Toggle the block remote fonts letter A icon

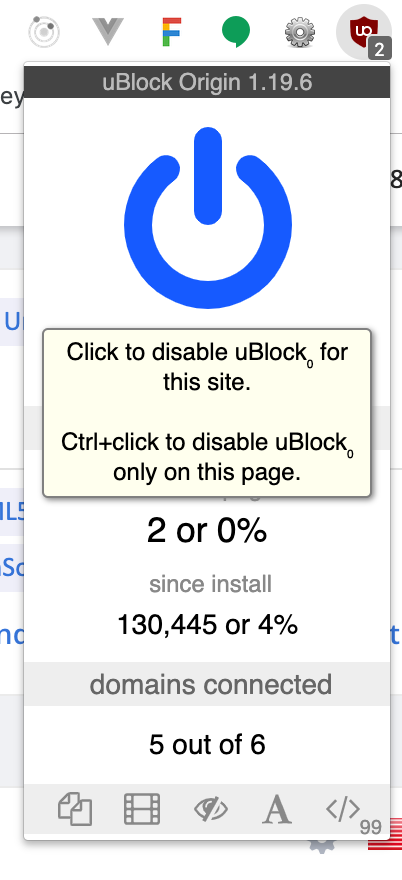tap(277, 809)
